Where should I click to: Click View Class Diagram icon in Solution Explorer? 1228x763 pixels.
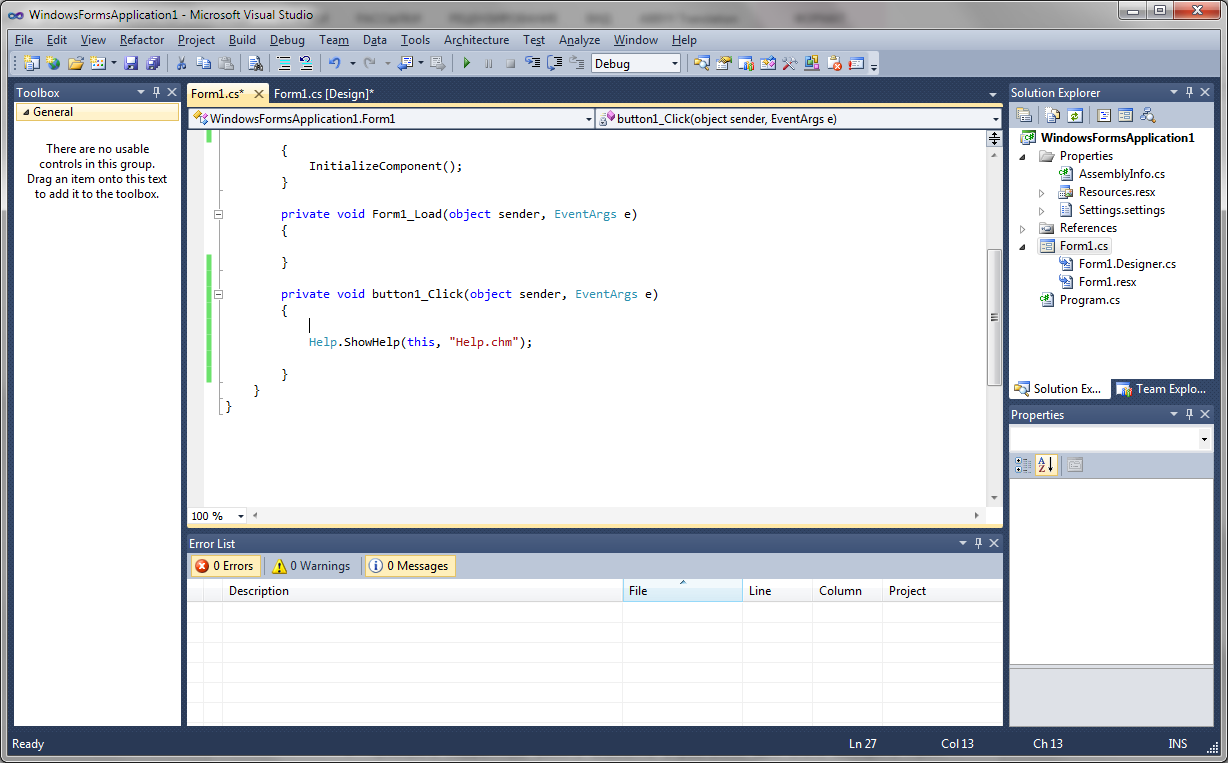[x=1147, y=115]
